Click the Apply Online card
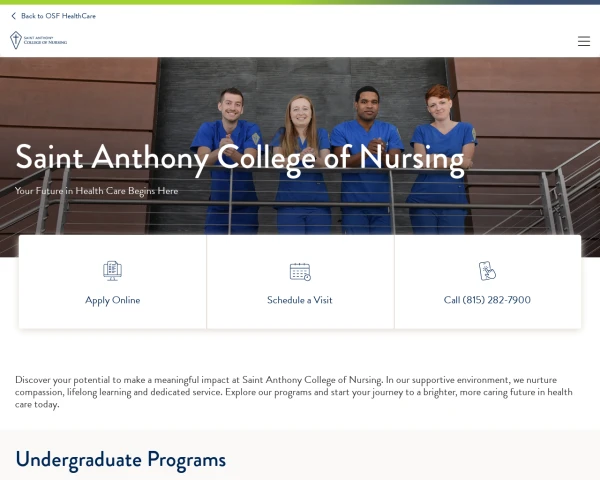Screen dimensions: 600x480 [x=112, y=282]
